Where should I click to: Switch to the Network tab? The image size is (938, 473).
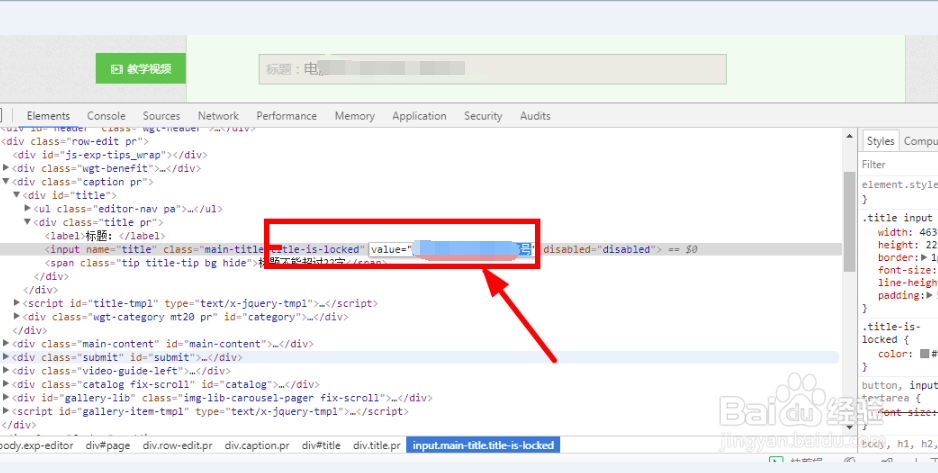point(218,116)
